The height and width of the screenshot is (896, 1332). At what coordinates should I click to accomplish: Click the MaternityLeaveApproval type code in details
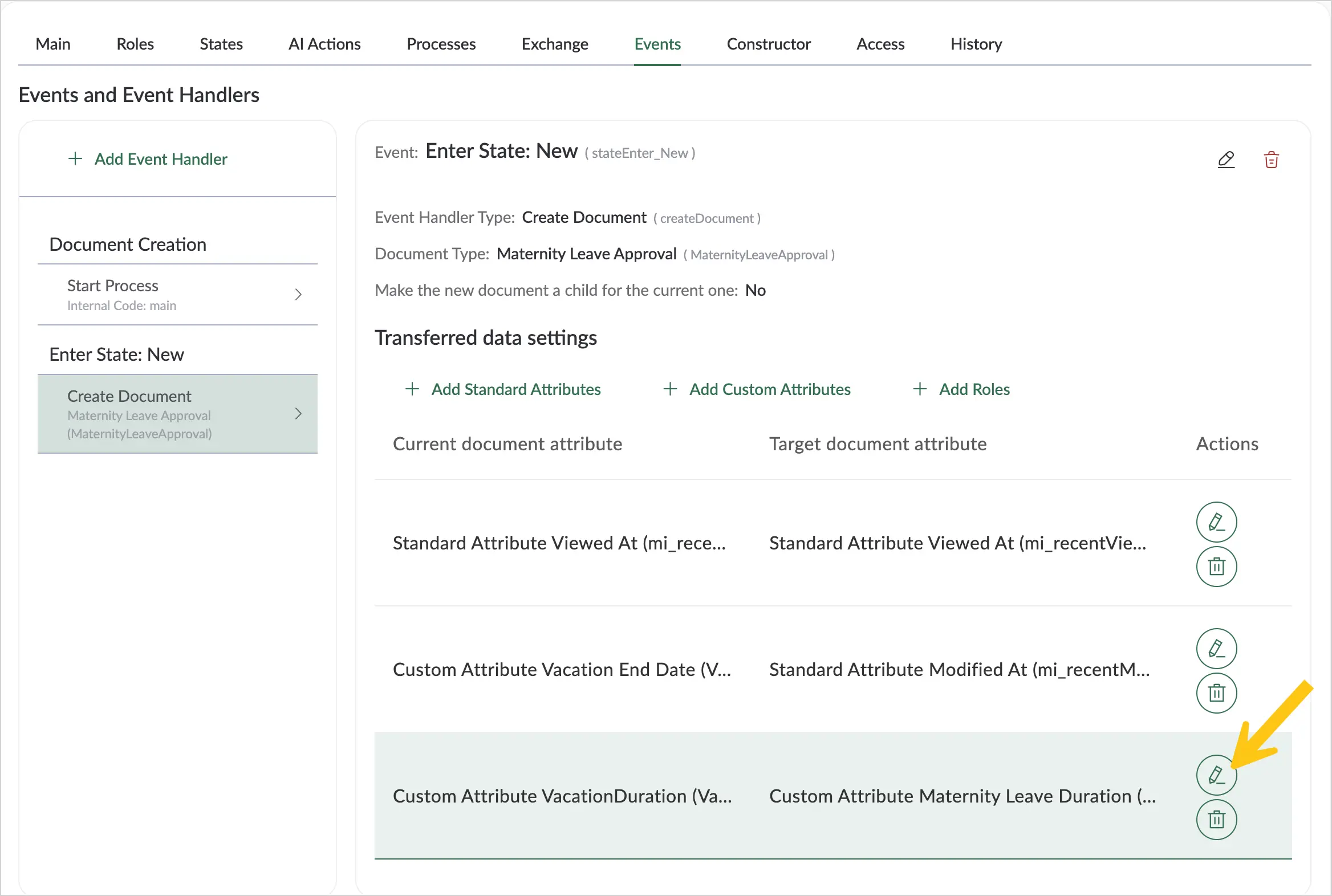(759, 255)
